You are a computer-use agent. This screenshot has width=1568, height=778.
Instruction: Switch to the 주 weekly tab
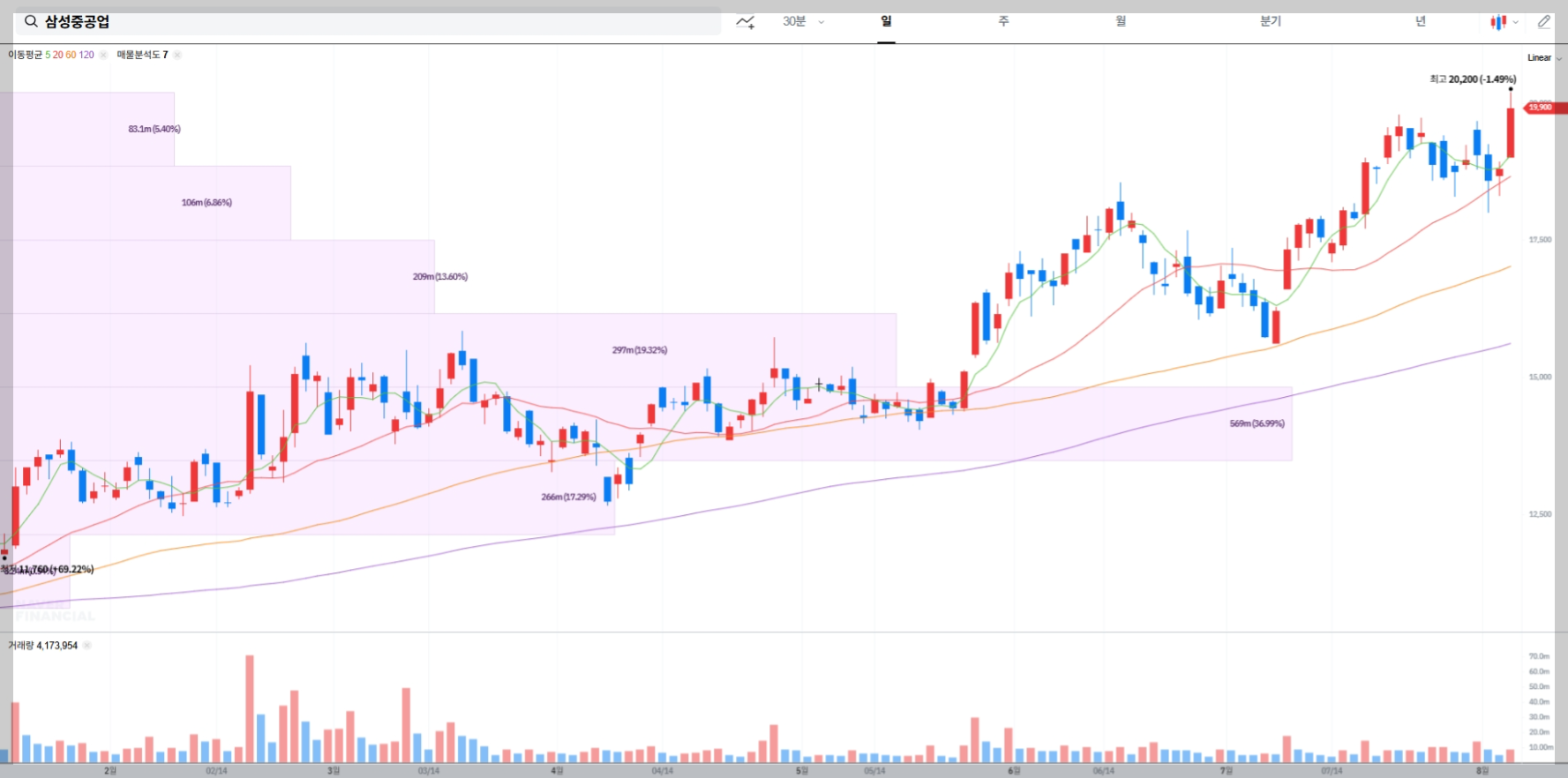(x=1003, y=21)
